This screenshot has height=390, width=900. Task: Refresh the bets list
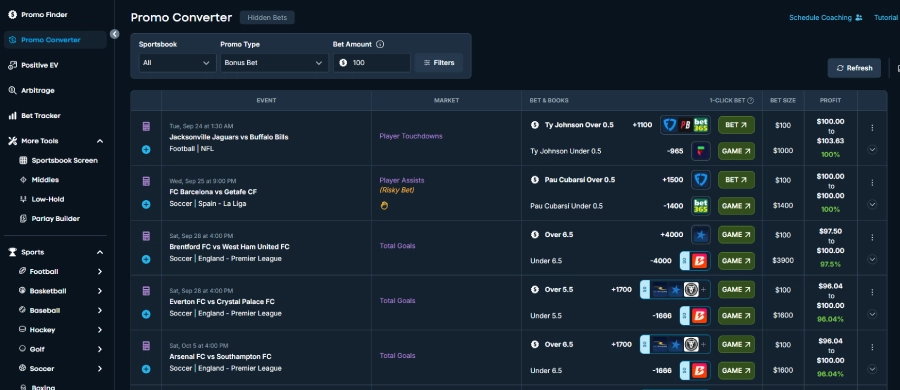(854, 68)
